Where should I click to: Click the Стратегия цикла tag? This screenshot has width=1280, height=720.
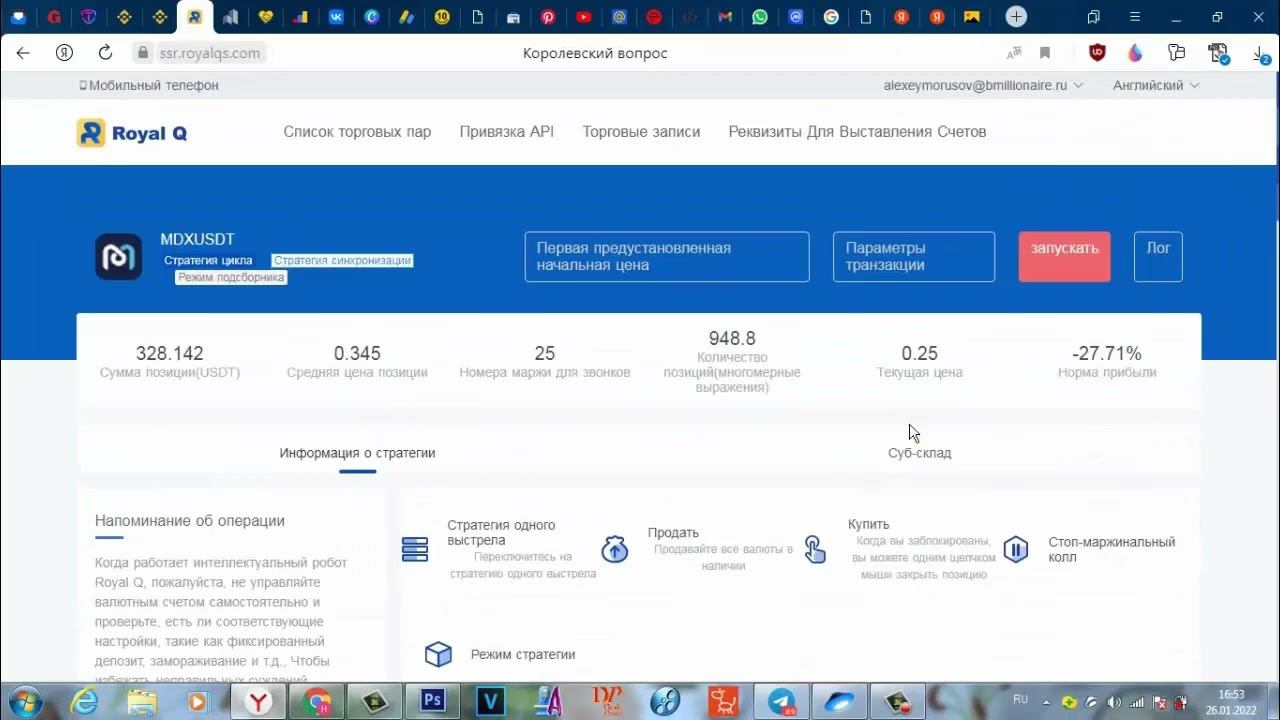(208, 260)
